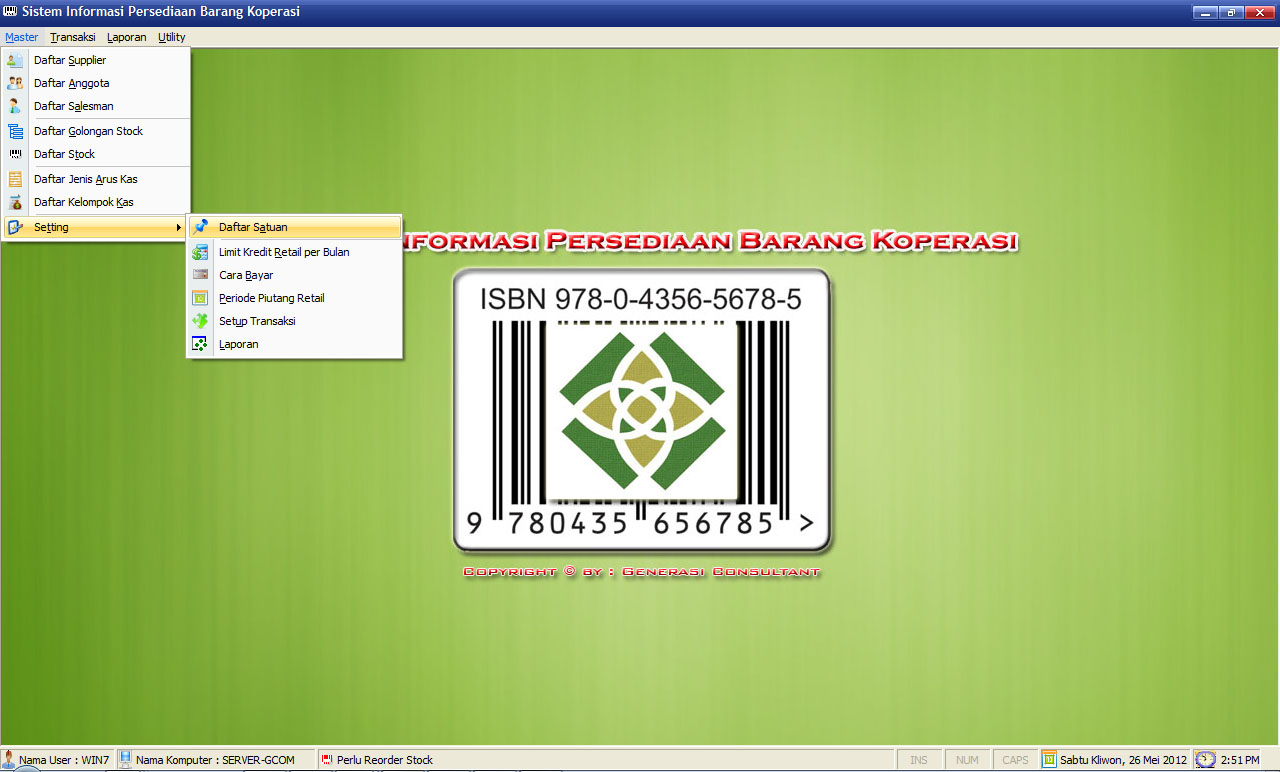The width and height of the screenshot is (1280, 772).
Task: Click the CAPS indicator in status bar
Action: (x=1015, y=760)
